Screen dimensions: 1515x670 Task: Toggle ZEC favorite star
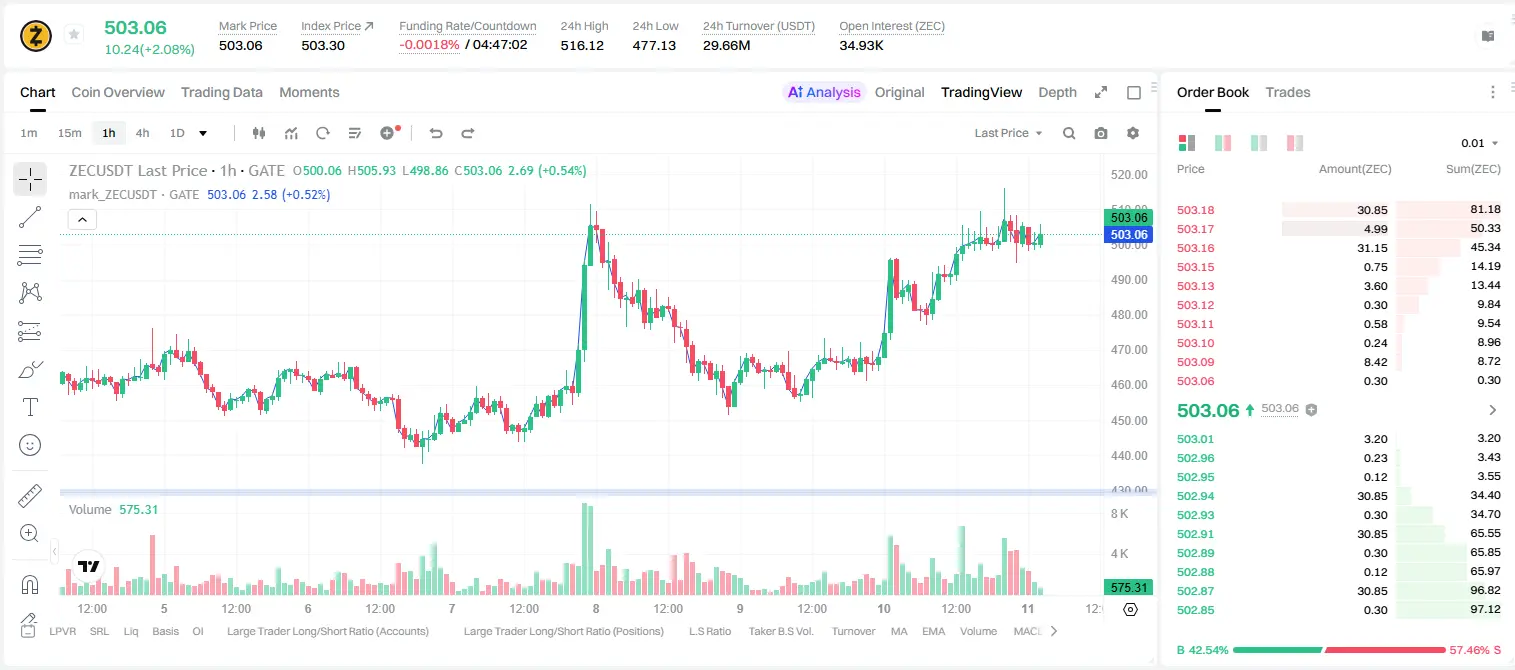coord(74,35)
